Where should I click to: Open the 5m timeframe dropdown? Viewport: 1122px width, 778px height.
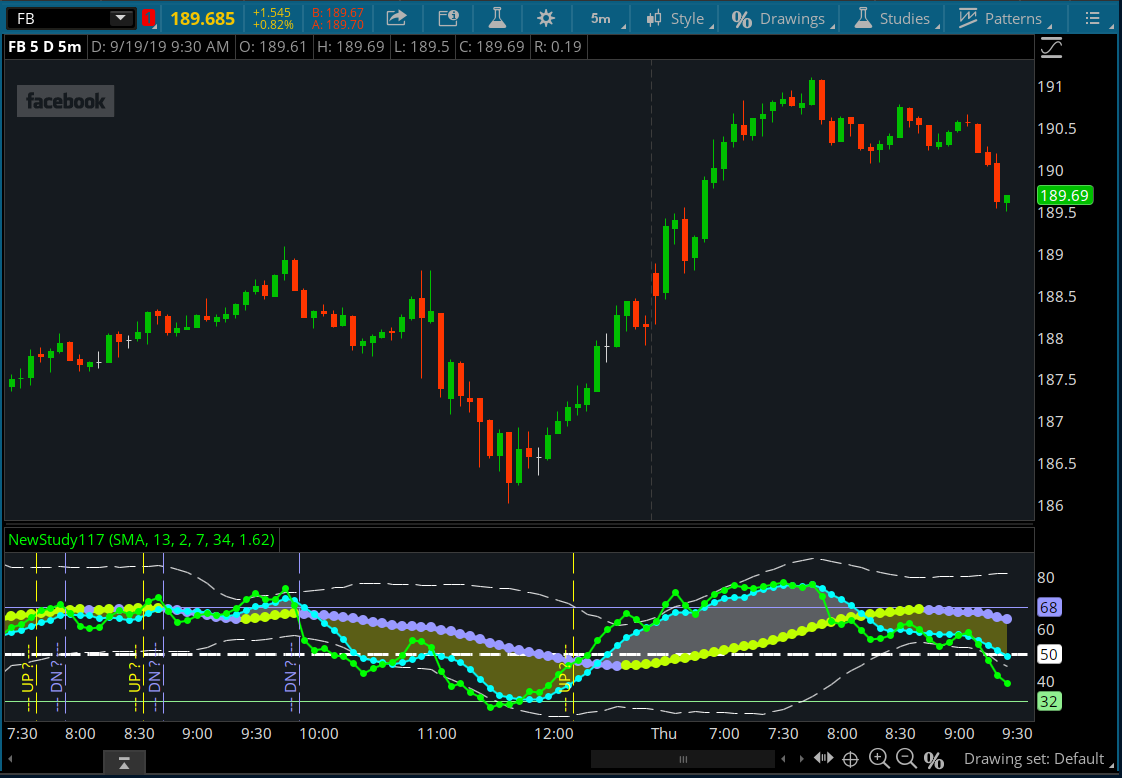[x=600, y=18]
